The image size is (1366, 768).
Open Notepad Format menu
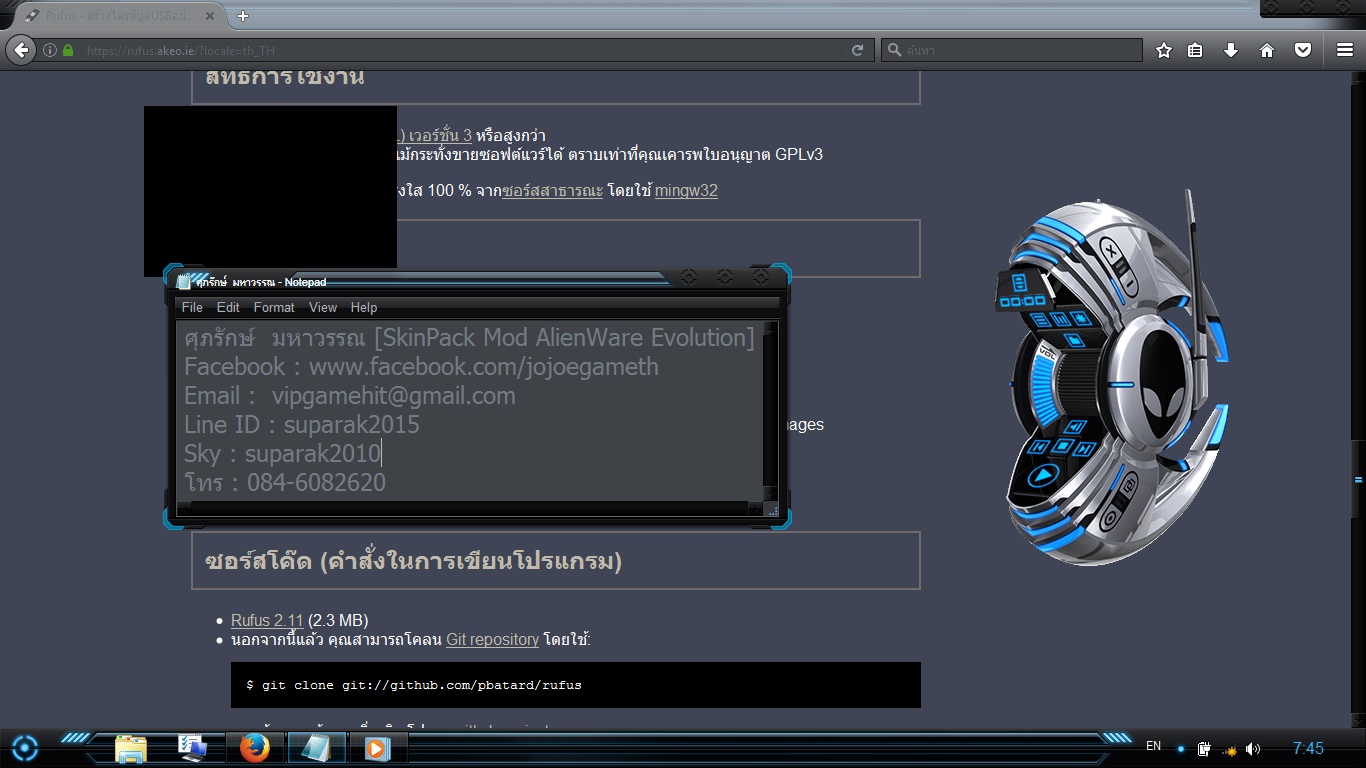274,307
